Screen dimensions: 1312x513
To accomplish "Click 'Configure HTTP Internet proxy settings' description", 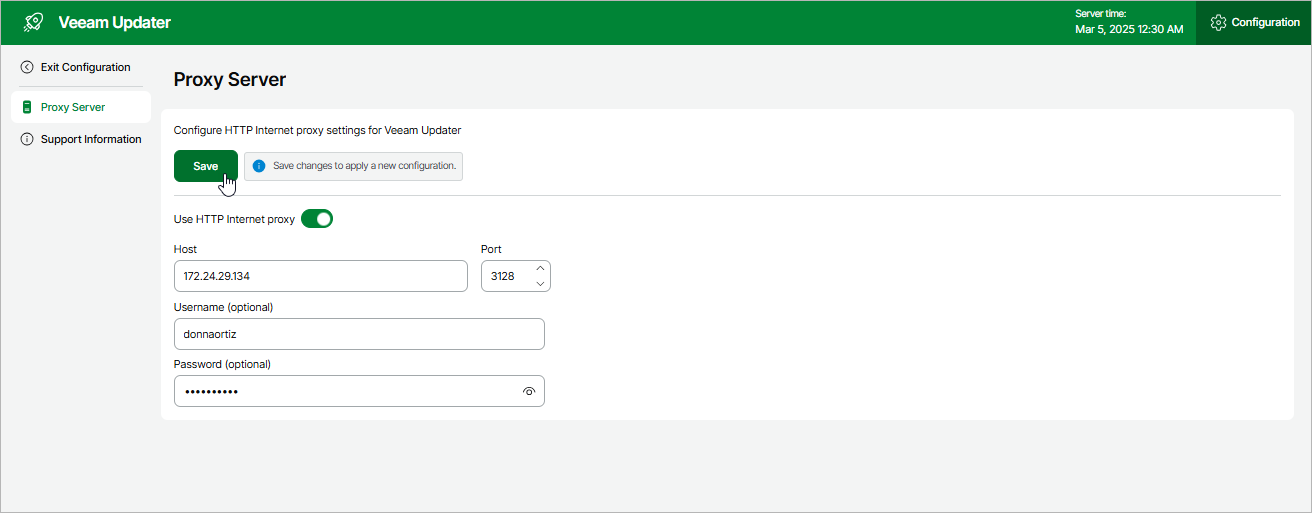I will point(317,130).
